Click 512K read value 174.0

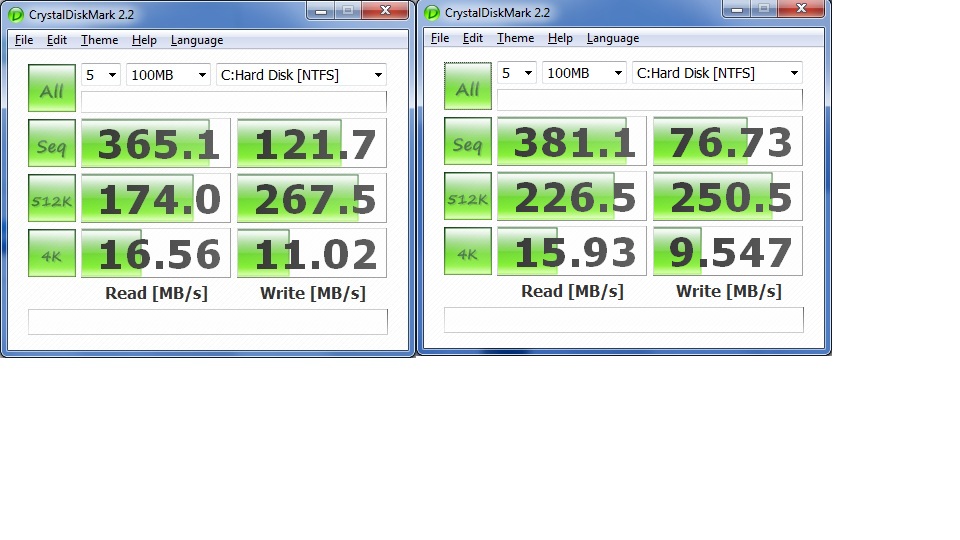(x=156, y=198)
